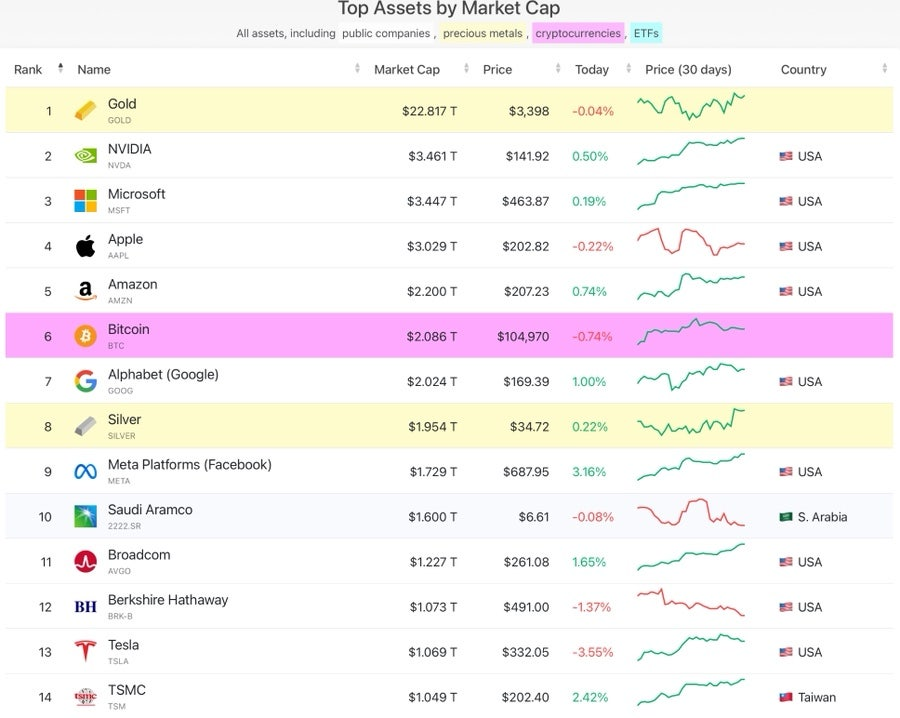Image resolution: width=900 pixels, height=718 pixels.
Task: Click the Taiwan flag icon
Action: (786, 697)
